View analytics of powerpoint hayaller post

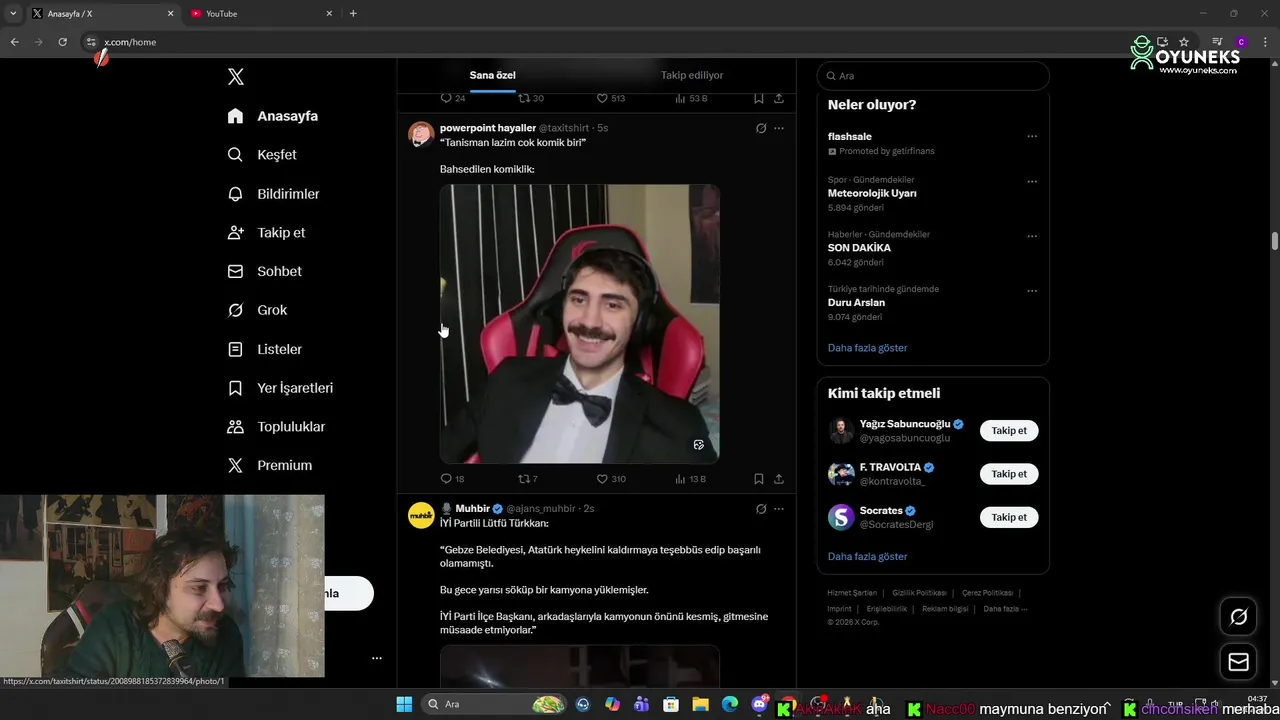coord(691,479)
